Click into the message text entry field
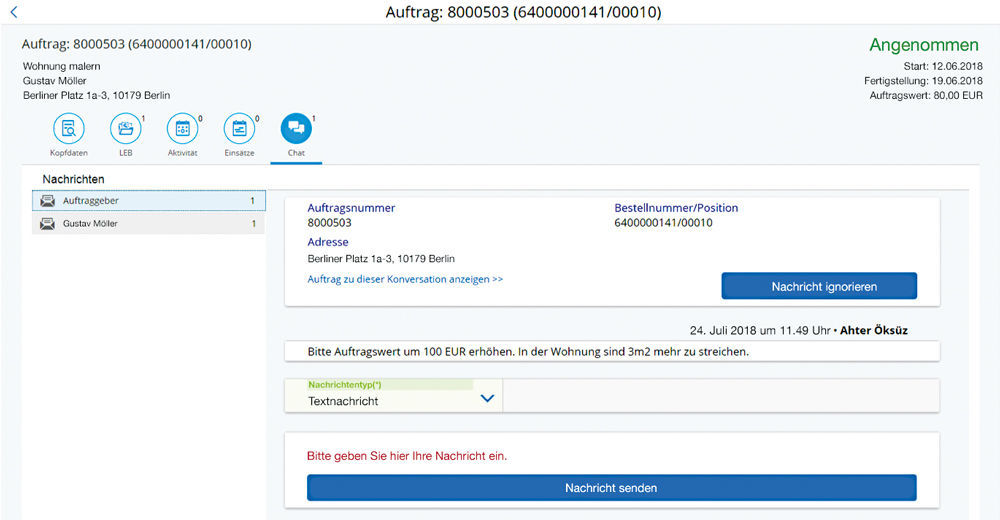 click(x=610, y=456)
